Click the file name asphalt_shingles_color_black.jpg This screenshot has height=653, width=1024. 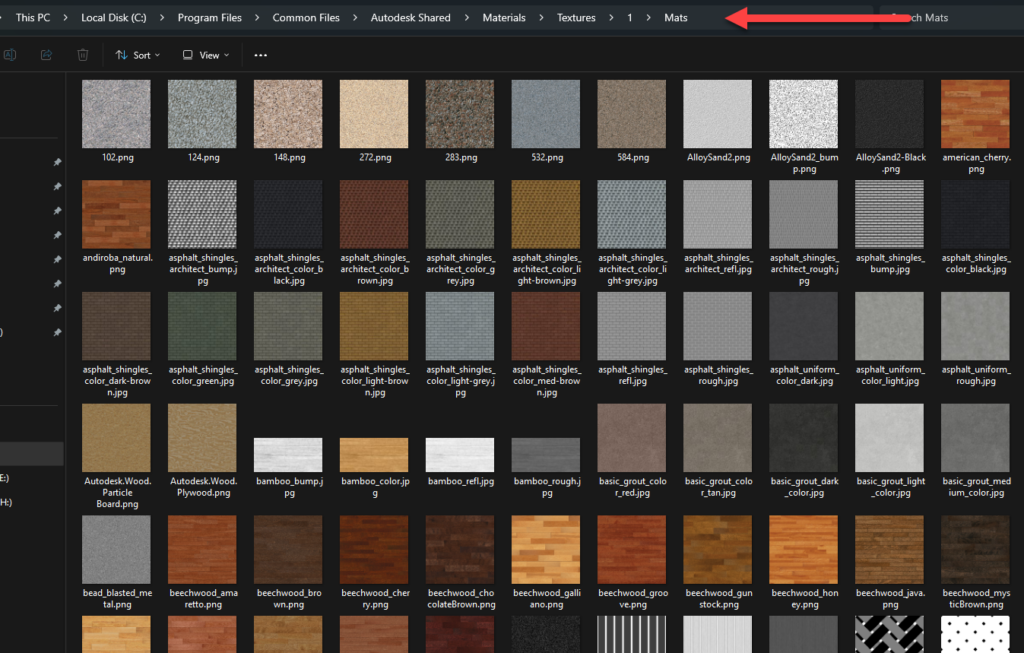pos(976,263)
